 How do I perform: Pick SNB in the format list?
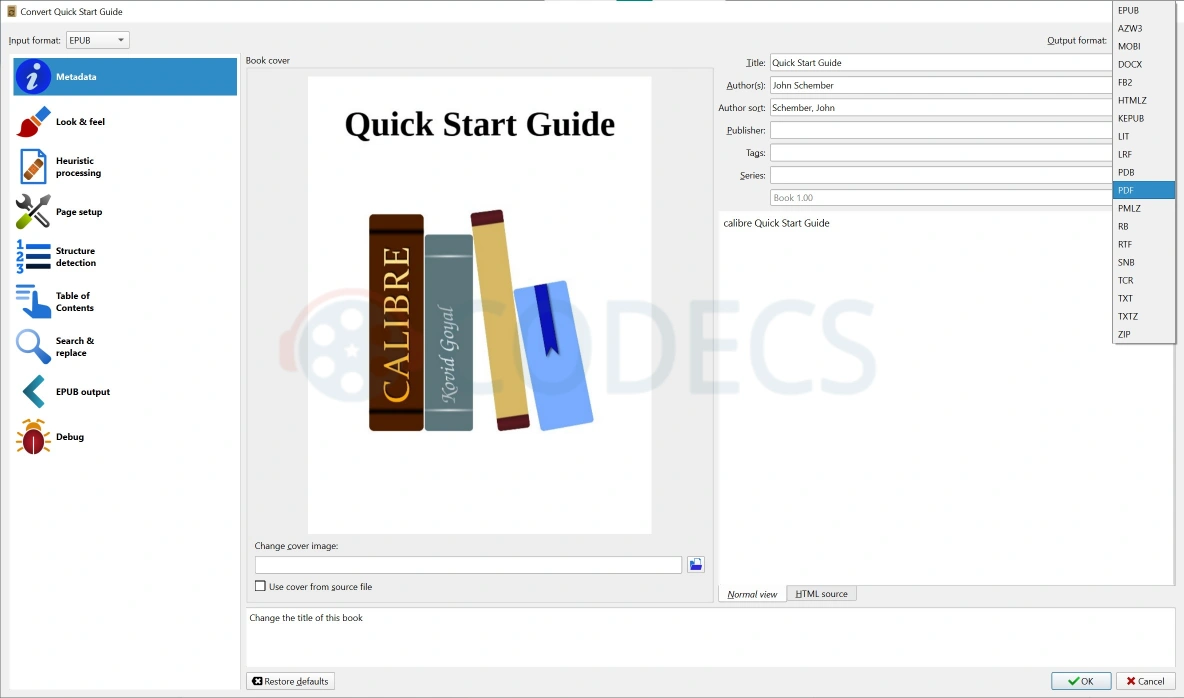click(1143, 263)
